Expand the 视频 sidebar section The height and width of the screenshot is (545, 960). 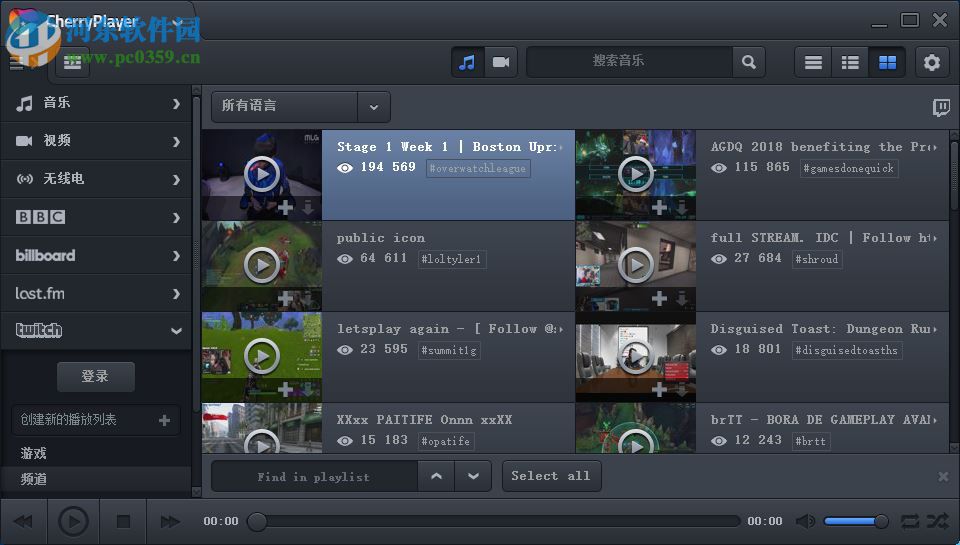[x=96, y=141]
